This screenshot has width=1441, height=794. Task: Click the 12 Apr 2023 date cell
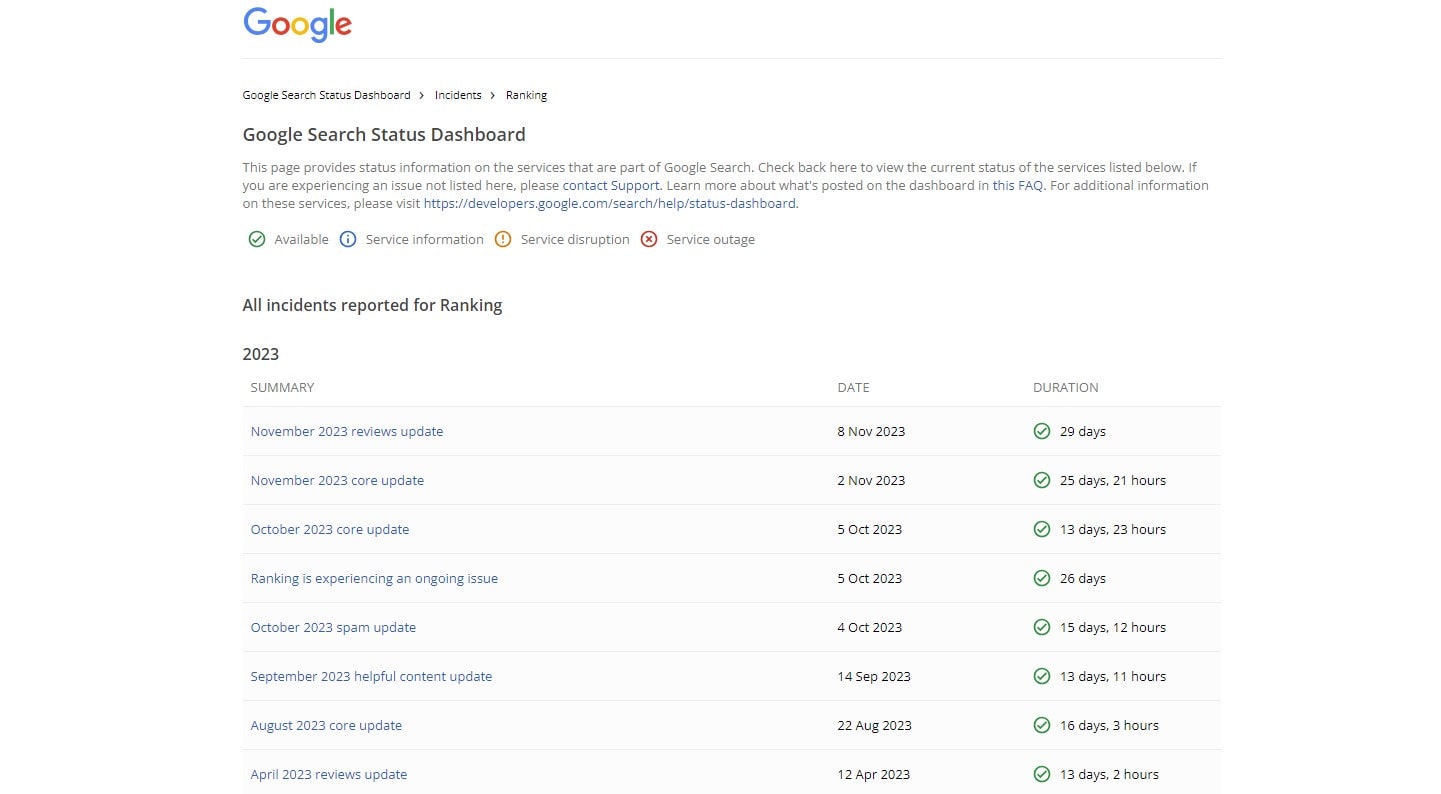pyautogui.click(x=874, y=774)
